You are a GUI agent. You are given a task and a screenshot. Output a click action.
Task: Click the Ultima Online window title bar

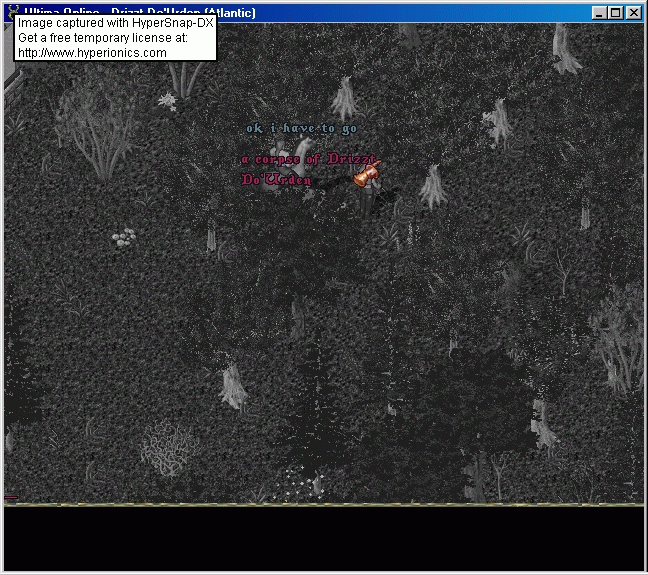(x=400, y=12)
